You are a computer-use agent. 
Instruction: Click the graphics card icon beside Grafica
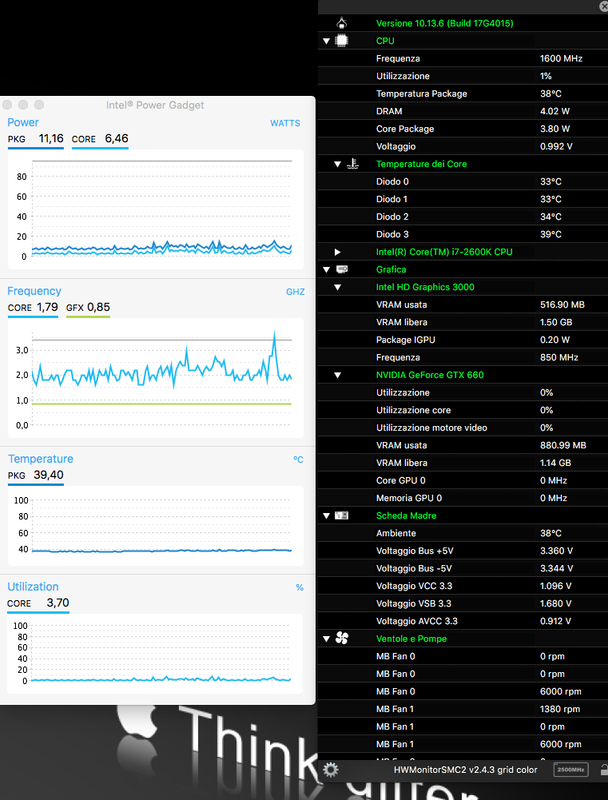click(x=342, y=269)
